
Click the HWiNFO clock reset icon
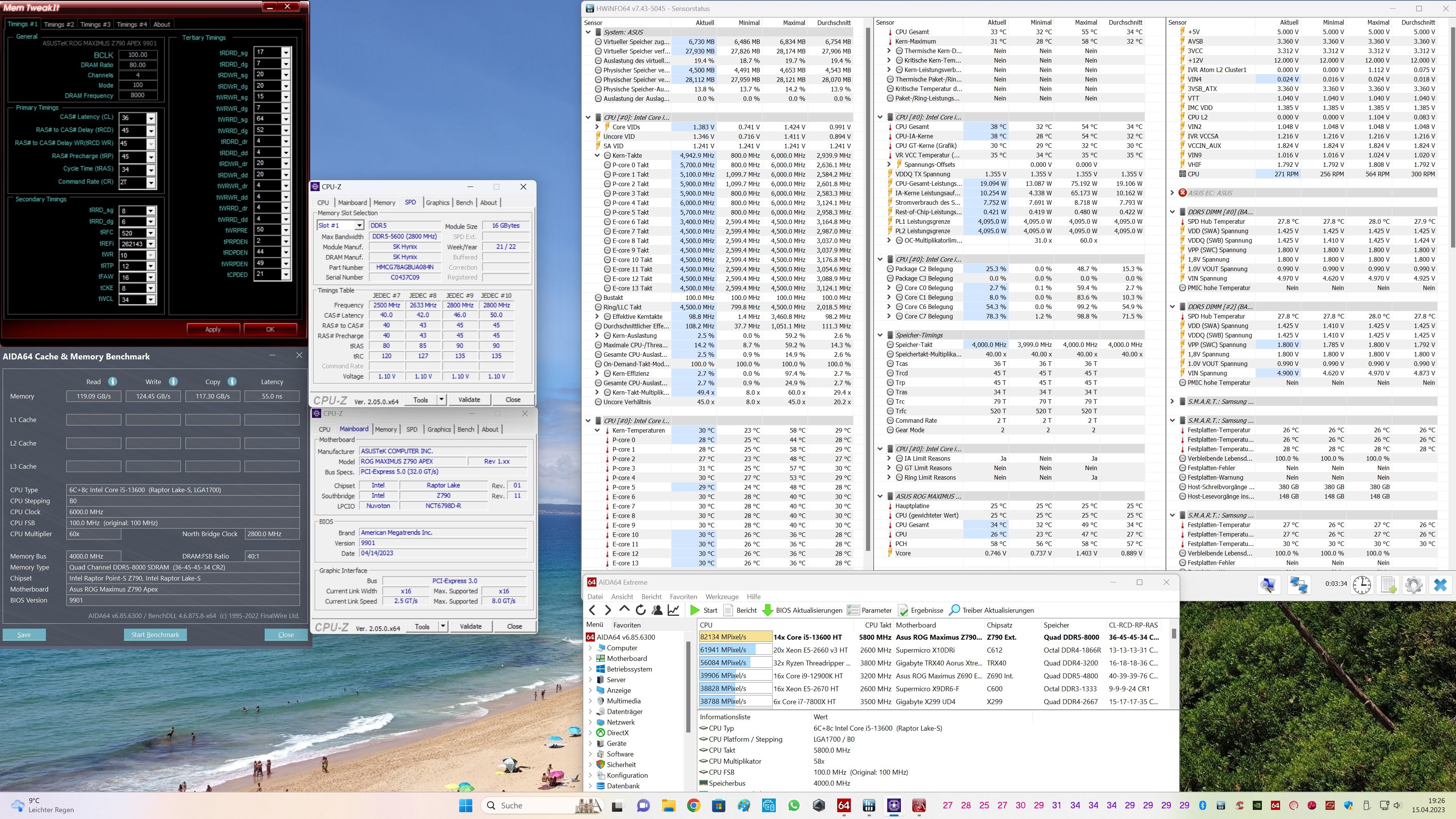1362,585
